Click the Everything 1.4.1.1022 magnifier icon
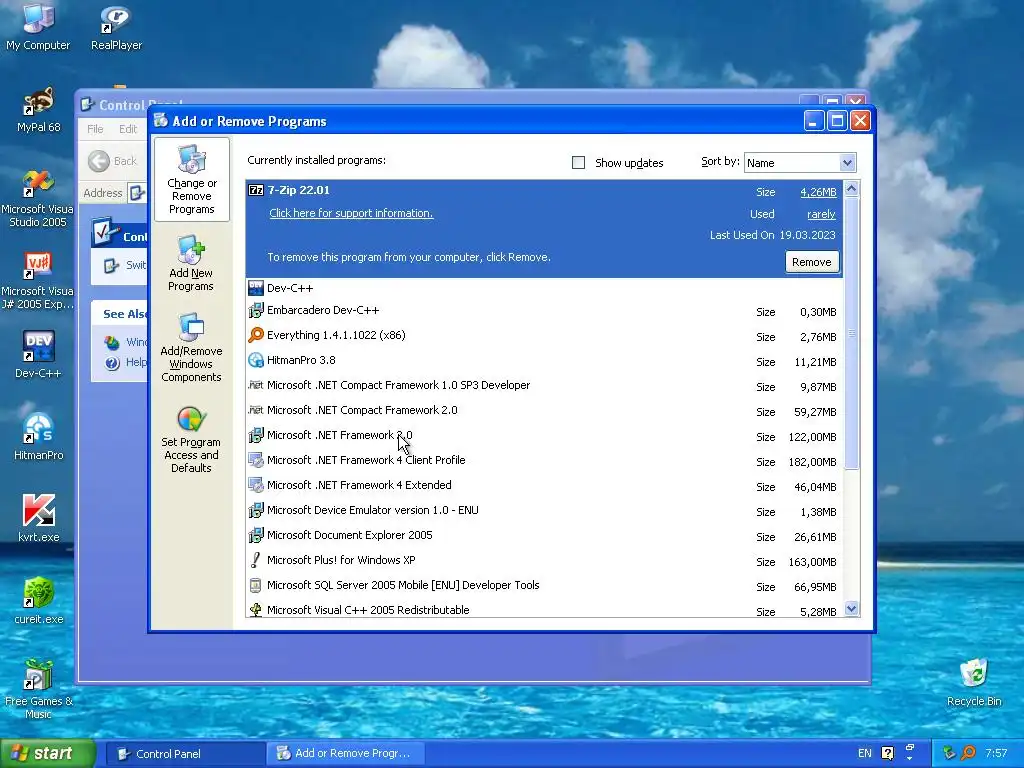This screenshot has height=768, width=1024. pos(256,335)
